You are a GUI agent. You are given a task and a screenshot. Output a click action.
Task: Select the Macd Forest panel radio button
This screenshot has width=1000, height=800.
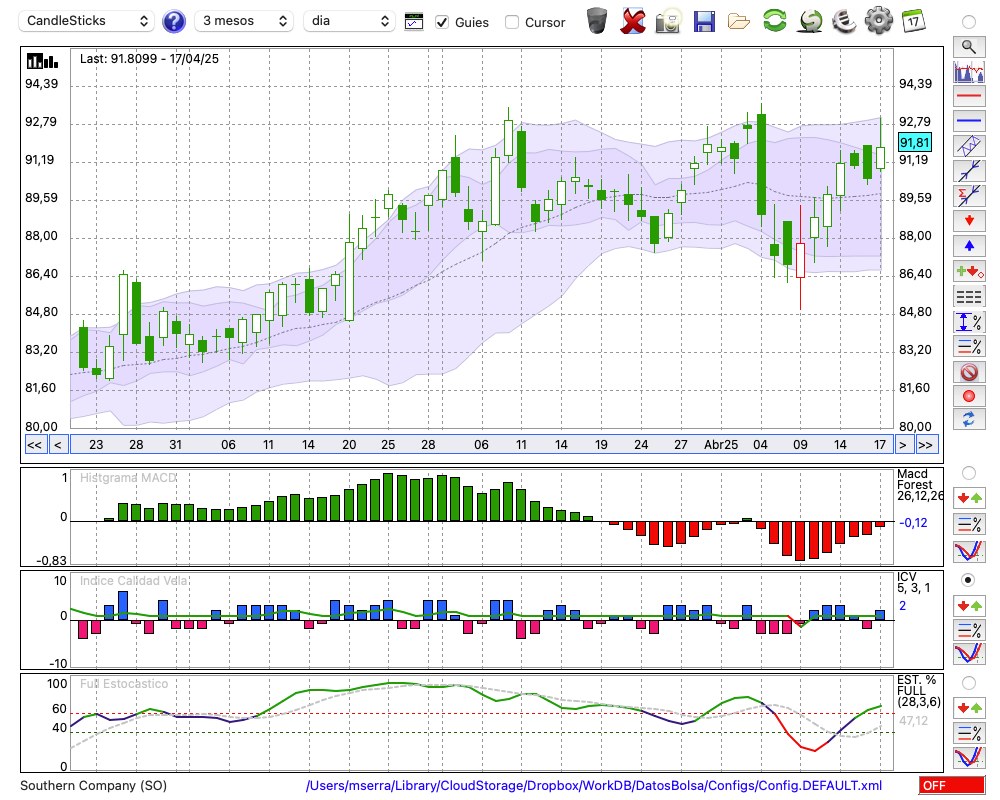click(x=969, y=473)
